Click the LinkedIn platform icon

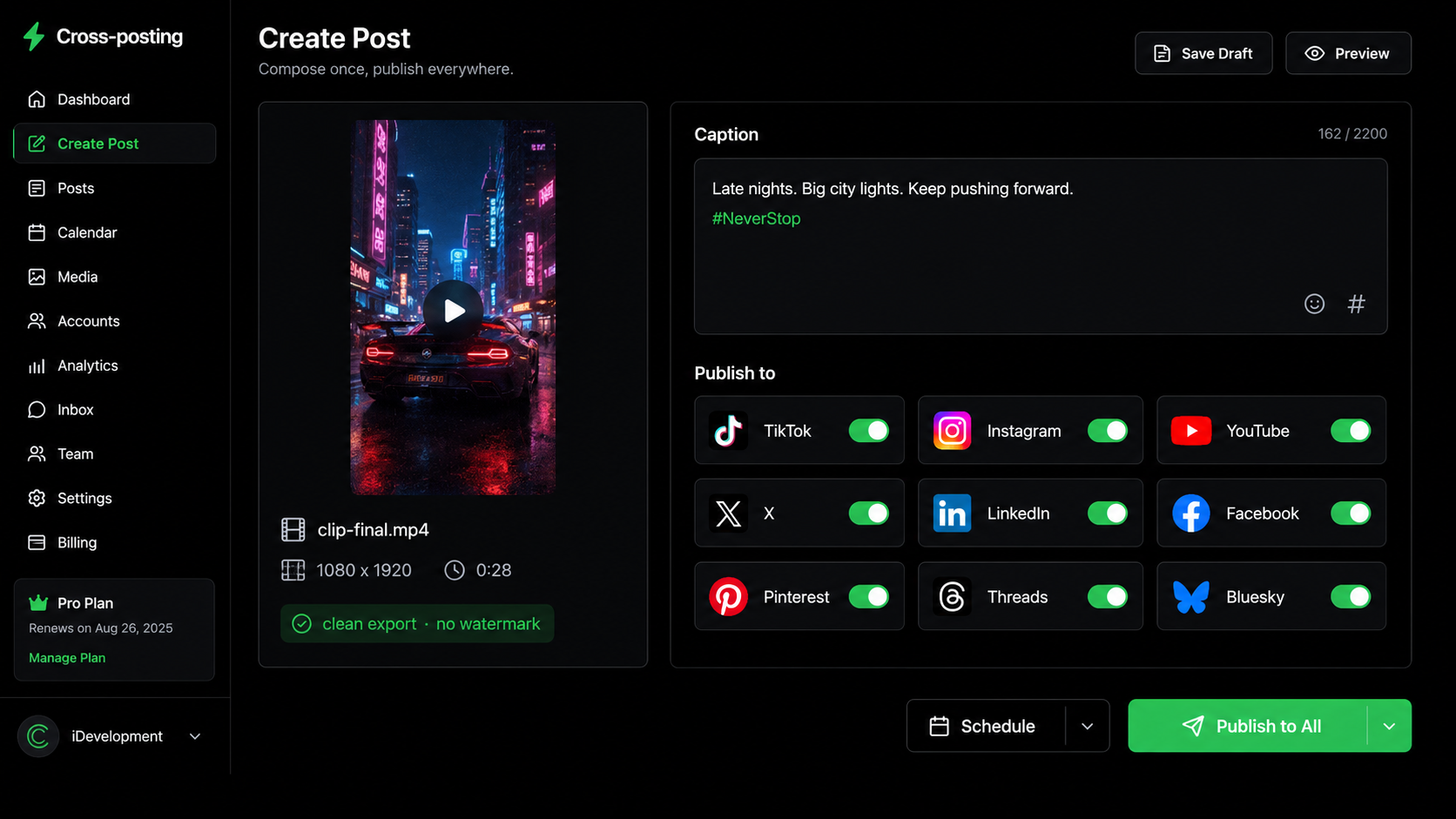click(952, 514)
